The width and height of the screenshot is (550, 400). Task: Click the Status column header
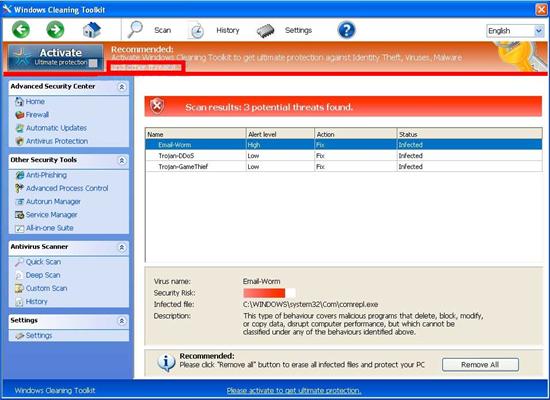(x=470, y=134)
